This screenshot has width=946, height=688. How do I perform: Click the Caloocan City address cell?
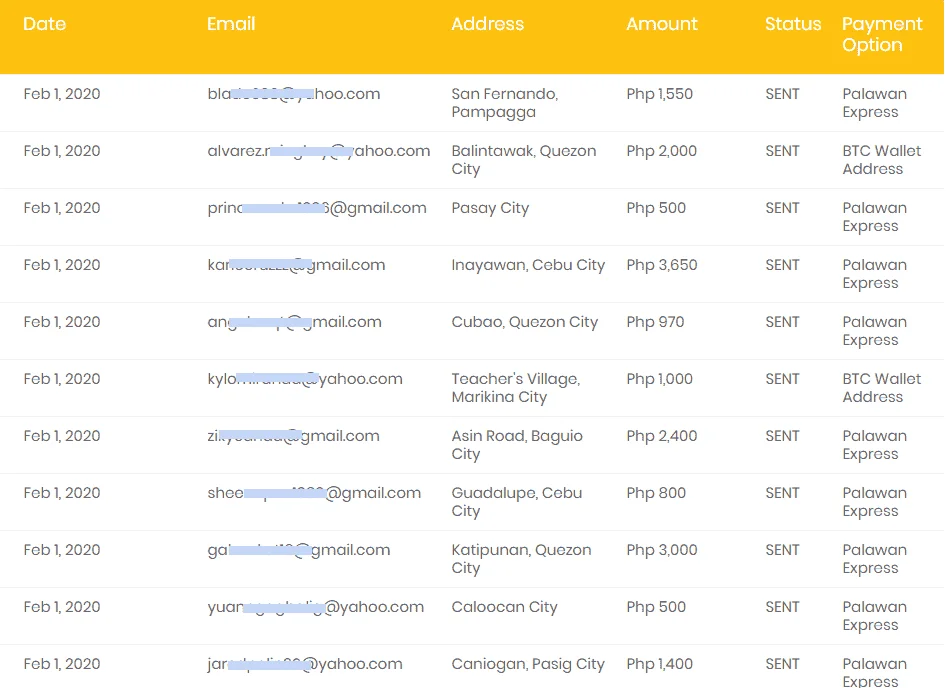(504, 607)
